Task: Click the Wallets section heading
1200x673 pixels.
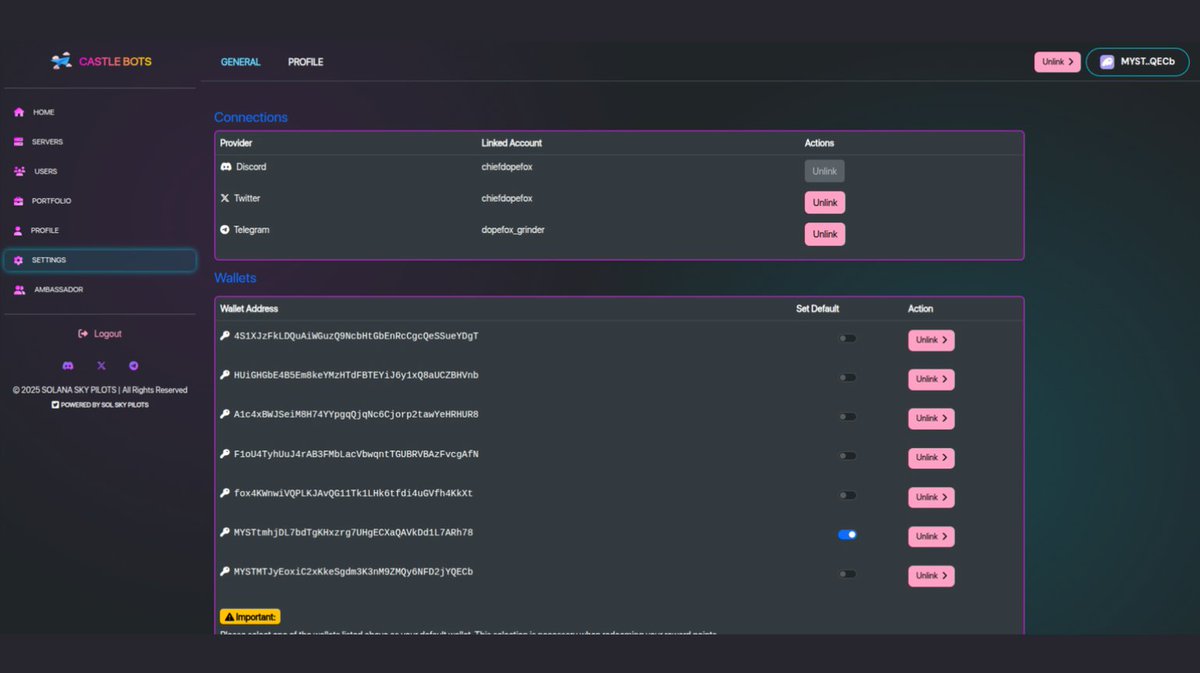Action: (235, 278)
